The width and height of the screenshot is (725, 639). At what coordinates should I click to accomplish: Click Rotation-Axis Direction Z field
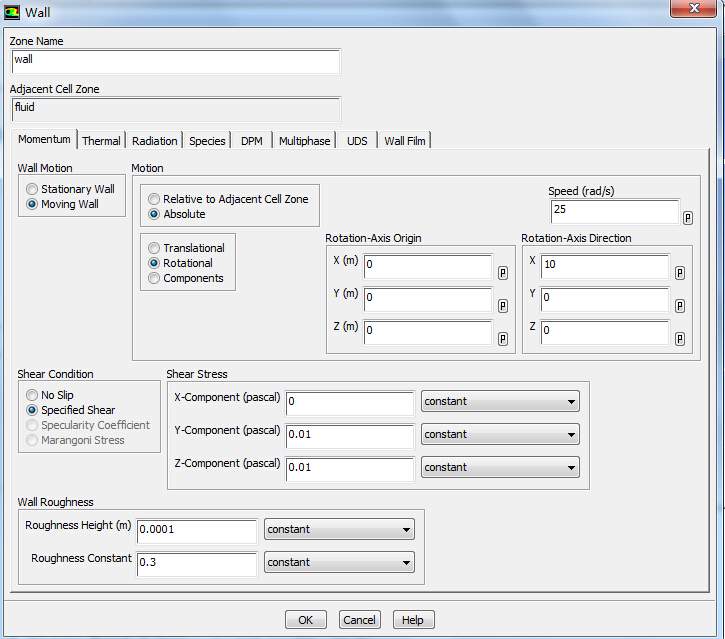tap(605, 332)
